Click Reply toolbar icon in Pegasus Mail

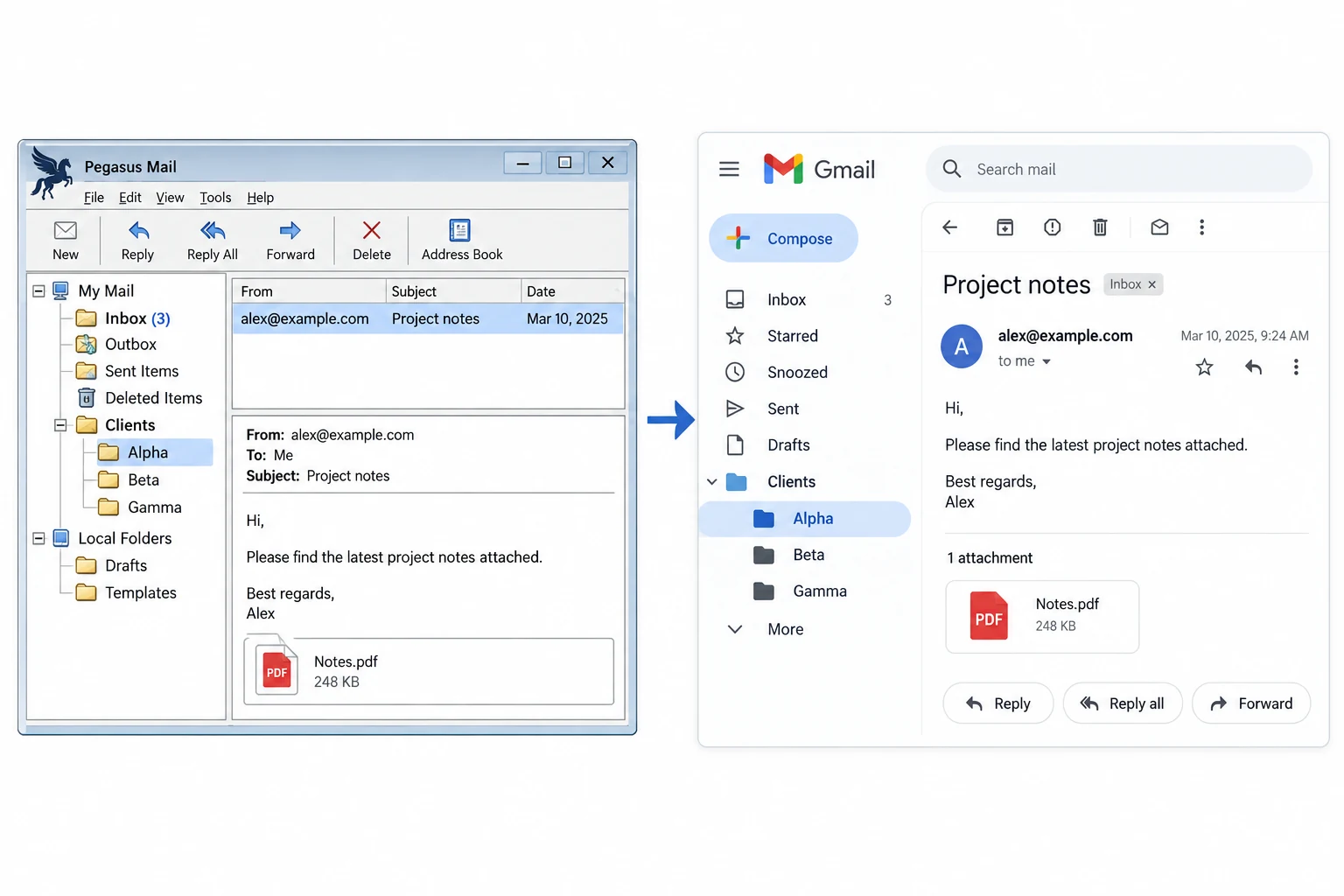pos(138,230)
